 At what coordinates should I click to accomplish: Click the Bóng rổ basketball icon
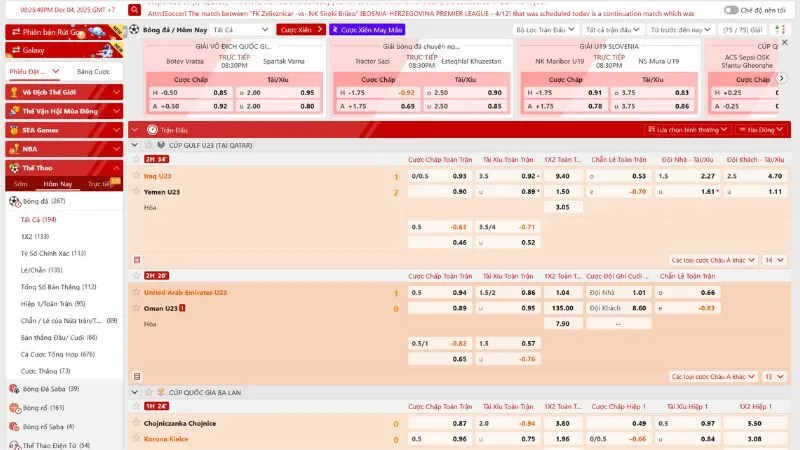click(14, 407)
